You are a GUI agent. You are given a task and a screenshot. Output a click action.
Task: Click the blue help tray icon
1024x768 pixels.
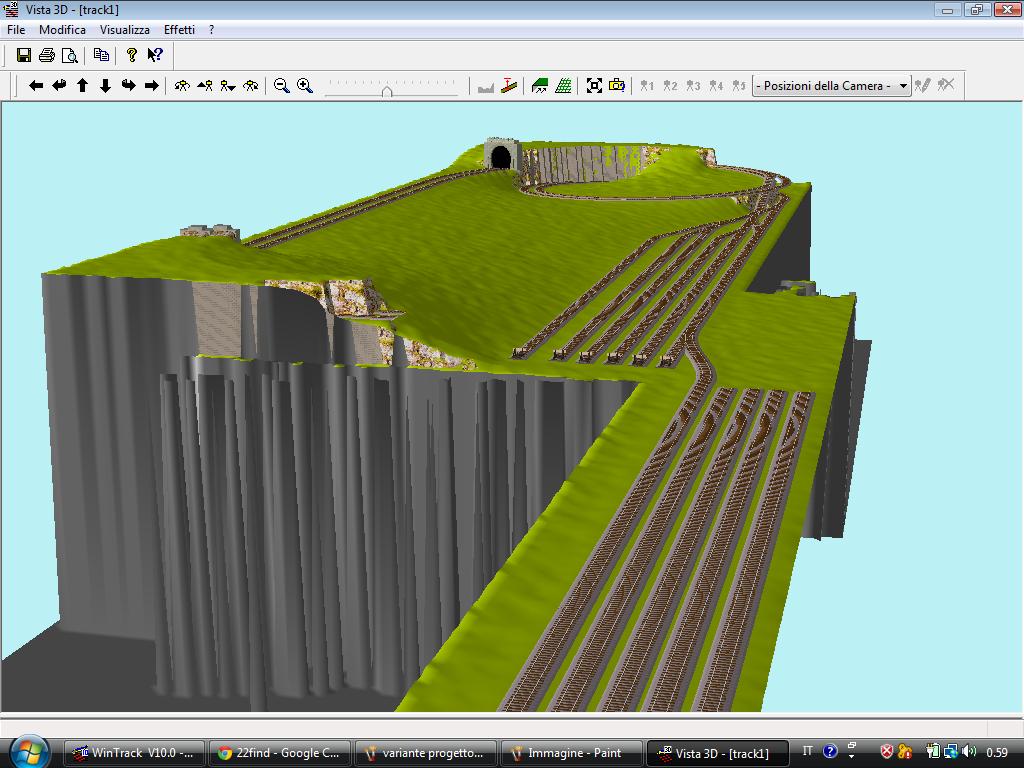point(829,752)
